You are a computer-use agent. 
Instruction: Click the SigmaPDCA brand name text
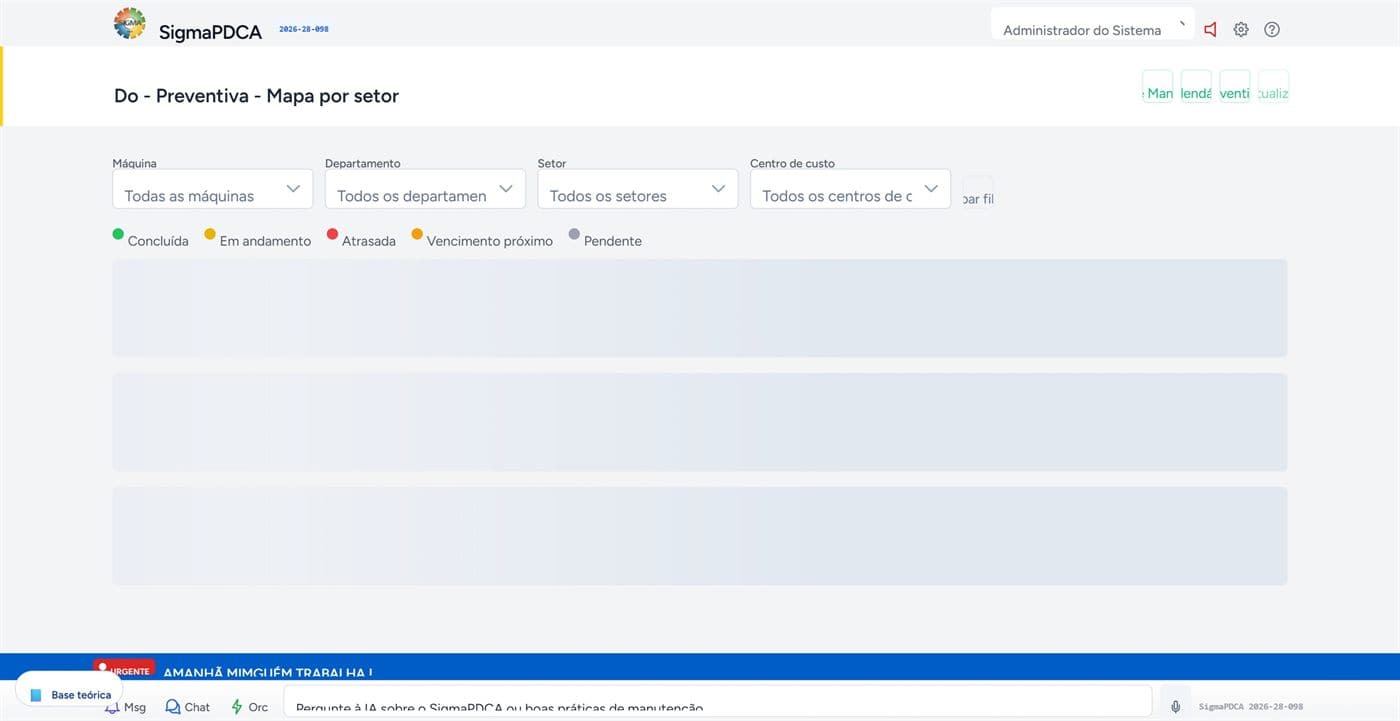pyautogui.click(x=210, y=32)
